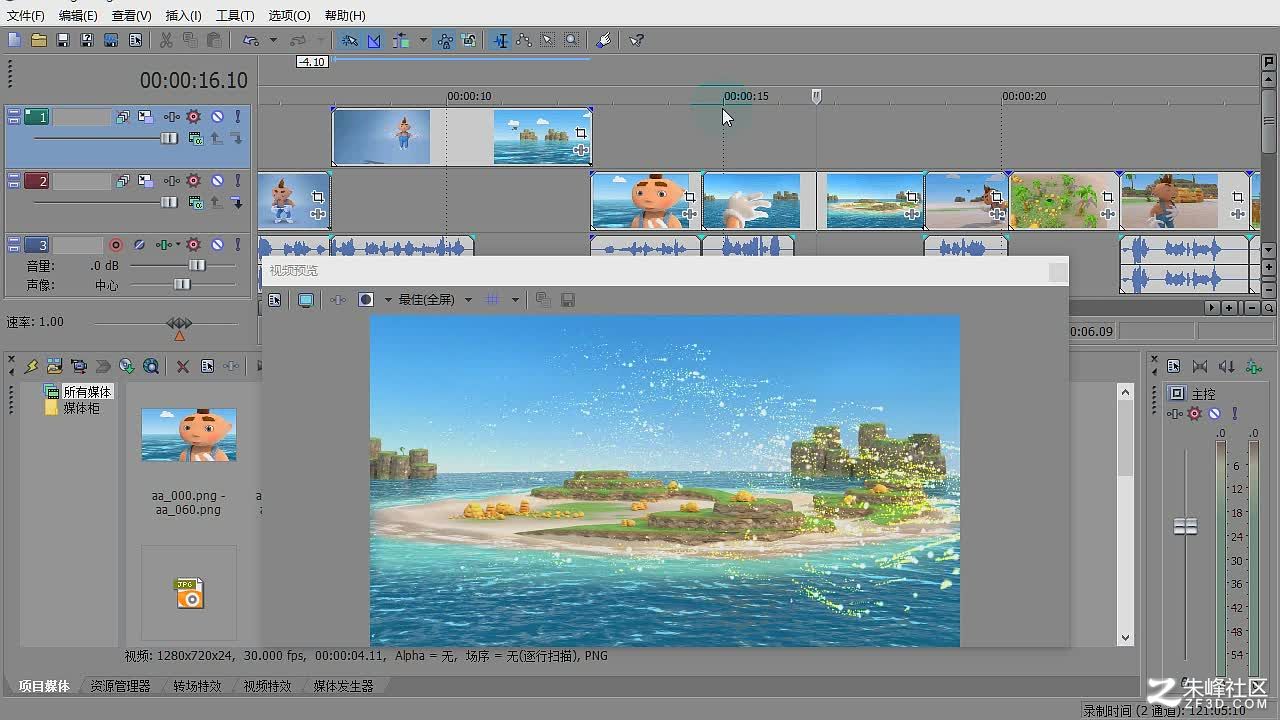Open Track Motion on track 1
Viewport: 1280px width, 720px height.
[x=146, y=117]
